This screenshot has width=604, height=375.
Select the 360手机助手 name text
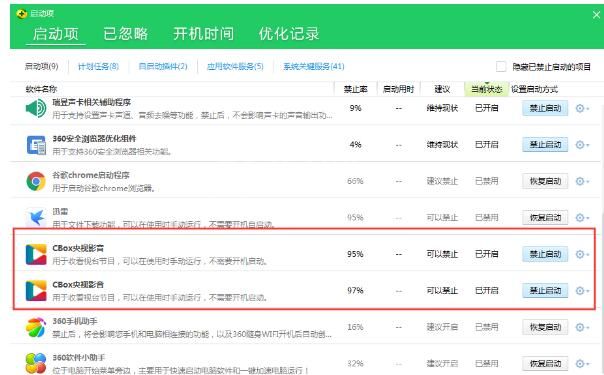(75, 321)
